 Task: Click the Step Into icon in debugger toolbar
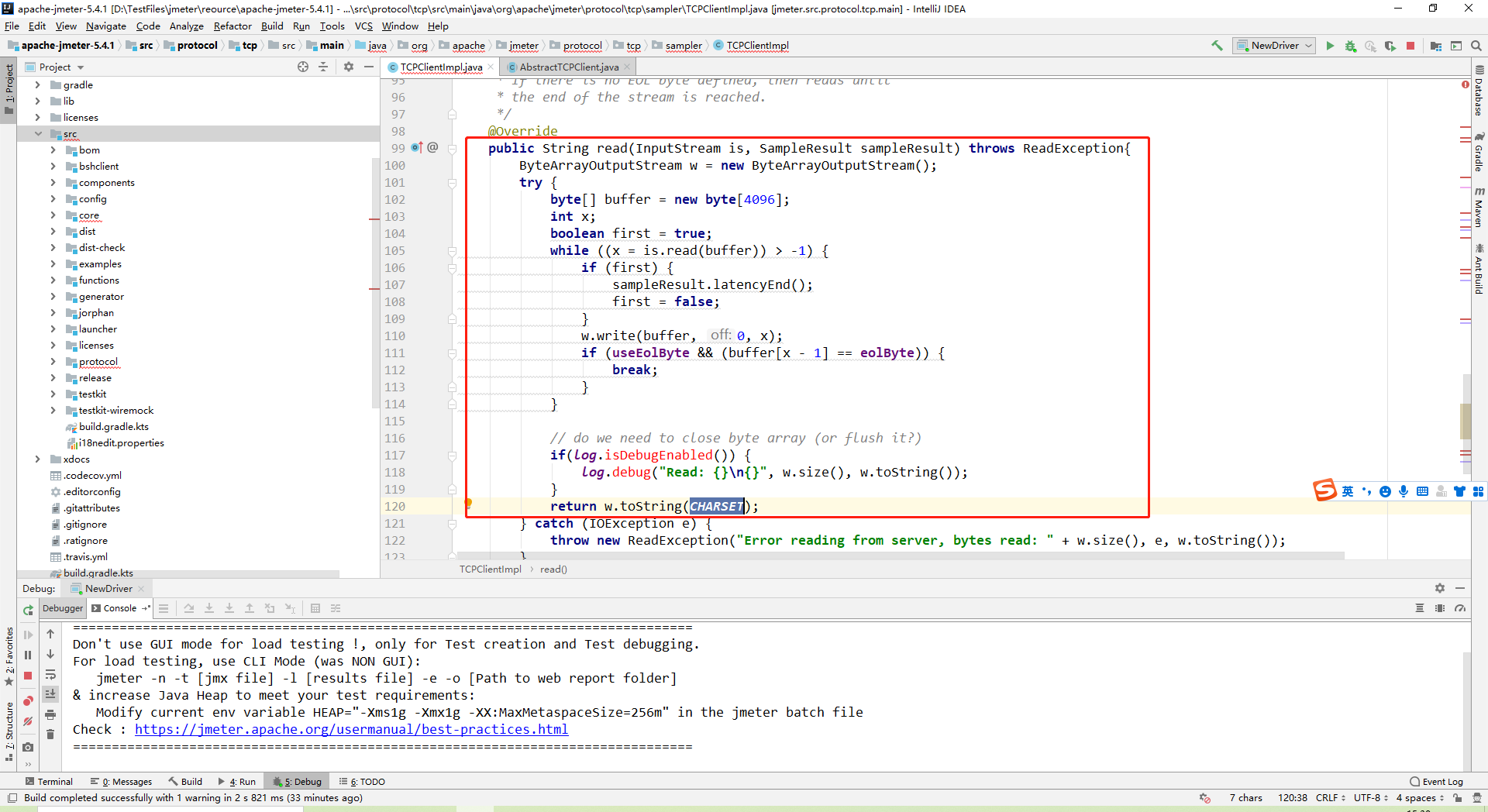[x=209, y=609]
